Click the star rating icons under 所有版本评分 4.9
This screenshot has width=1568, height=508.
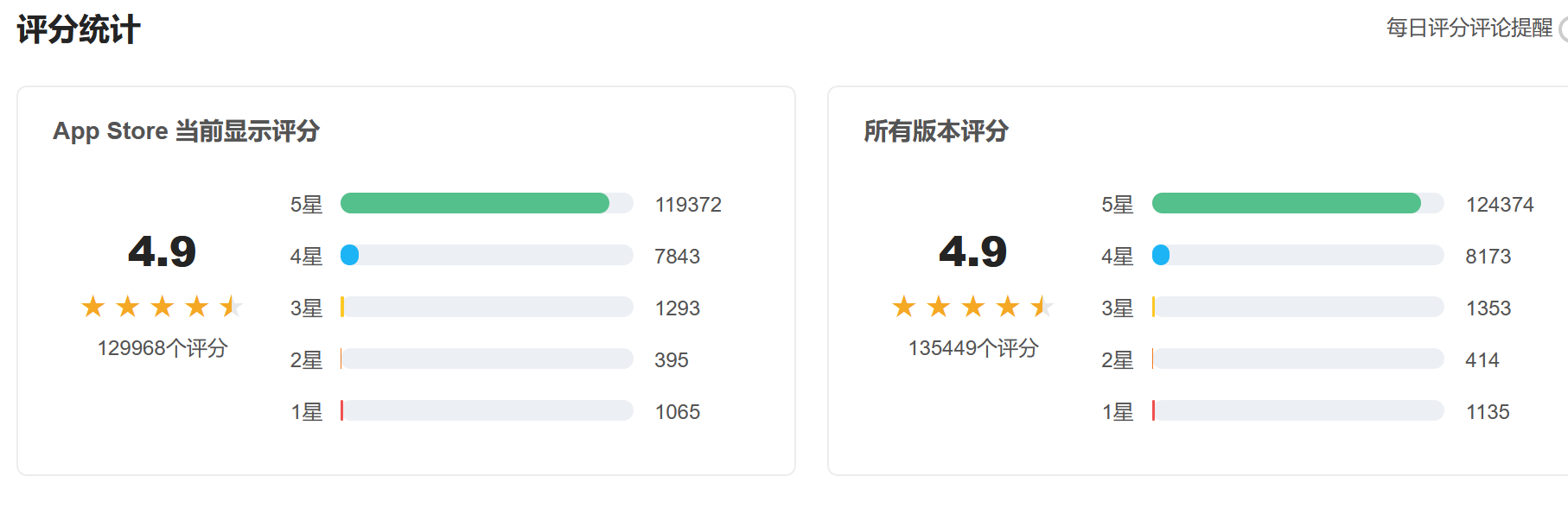pyautogui.click(x=972, y=307)
